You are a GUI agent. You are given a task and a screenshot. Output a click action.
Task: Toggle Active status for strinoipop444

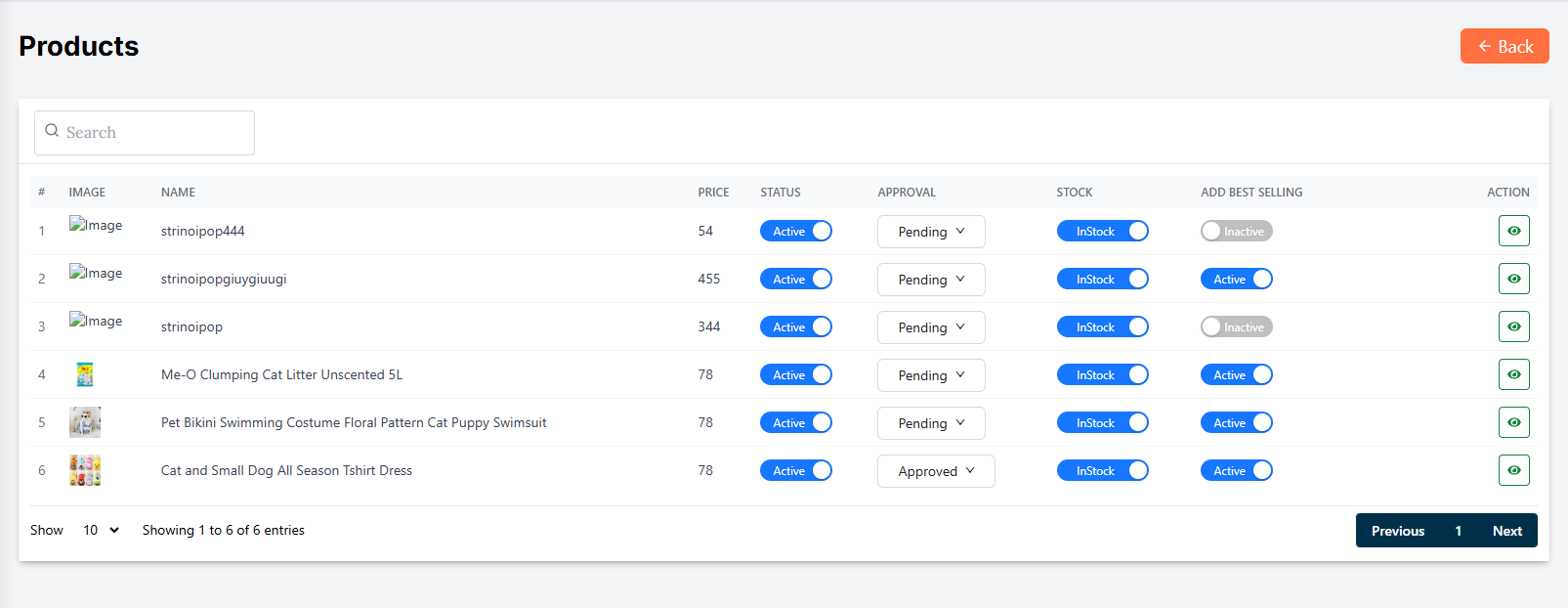pyautogui.click(x=795, y=231)
